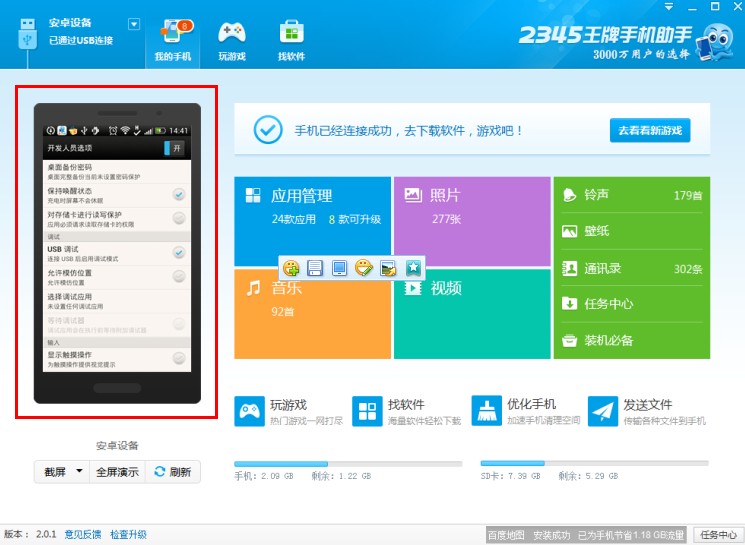Viewport: 745px width, 545px height.
Task: Click the 任务中心 download arrow icon
Action: 569,303
